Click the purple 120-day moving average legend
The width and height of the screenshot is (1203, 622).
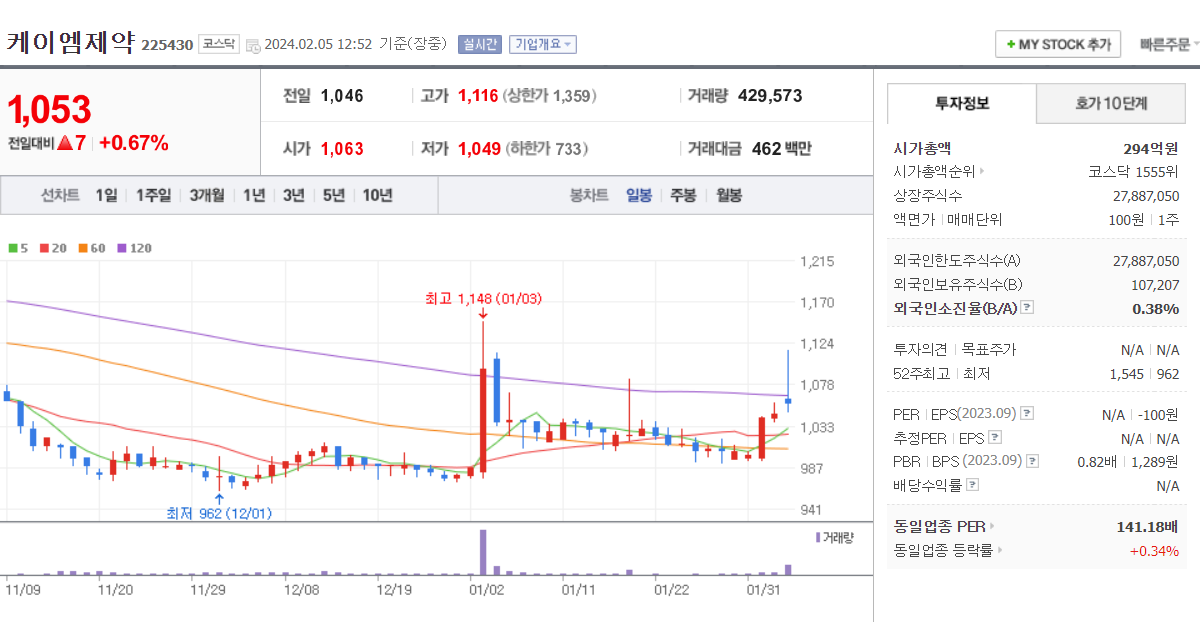coord(134,248)
